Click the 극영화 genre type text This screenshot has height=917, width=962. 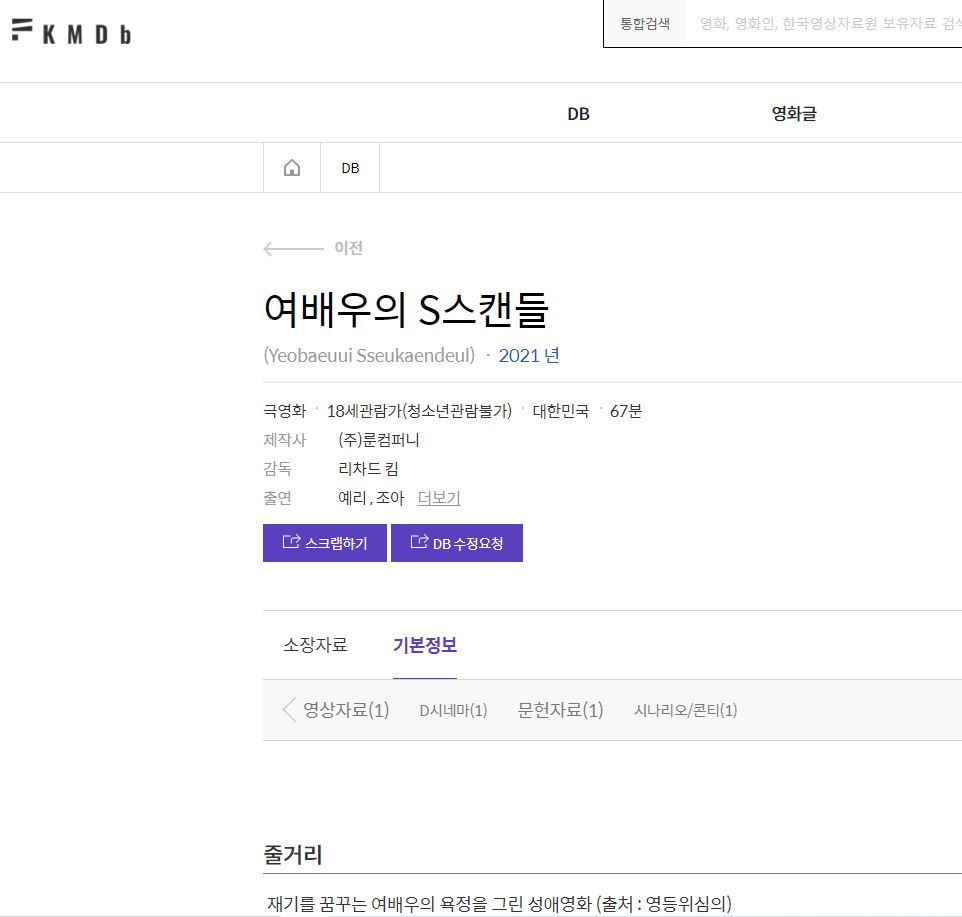click(285, 411)
